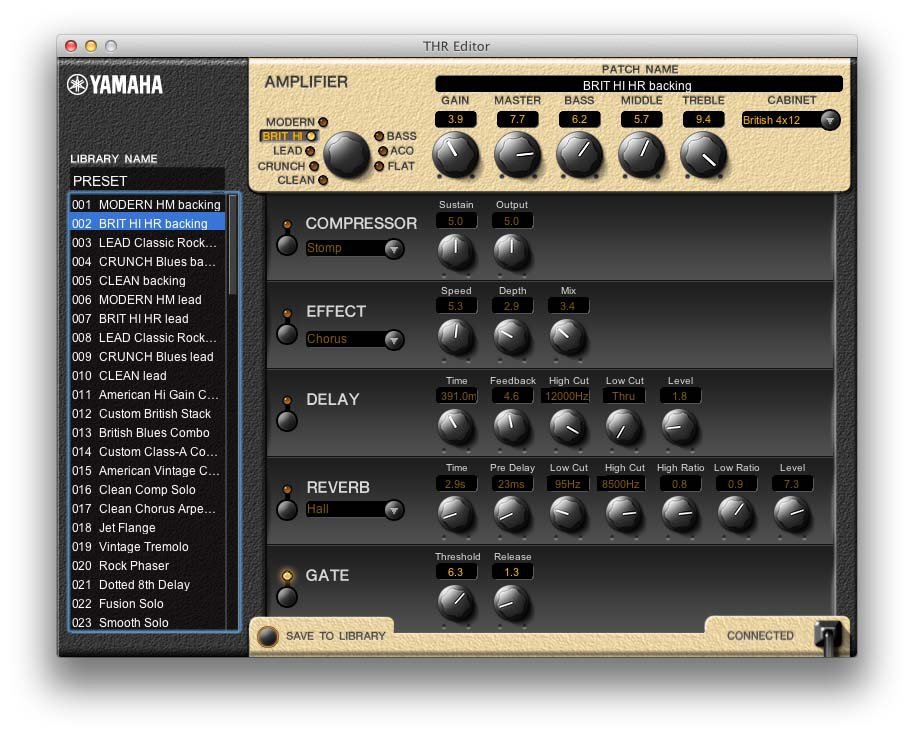
Task: Click the LIBRARY NAME PRESET field
Action: click(x=147, y=181)
